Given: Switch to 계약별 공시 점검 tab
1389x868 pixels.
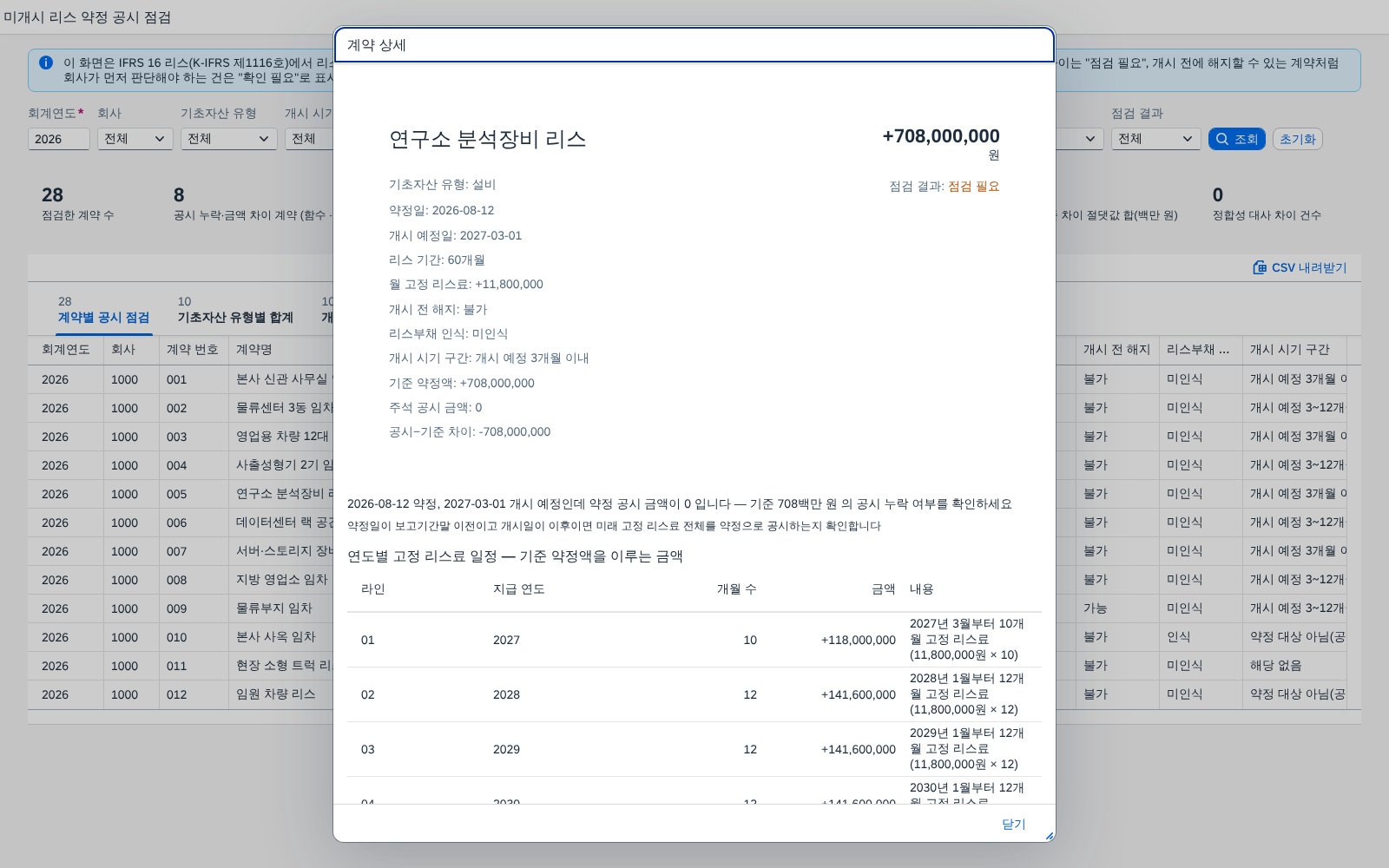Looking at the screenshot, I should click(x=103, y=310).
